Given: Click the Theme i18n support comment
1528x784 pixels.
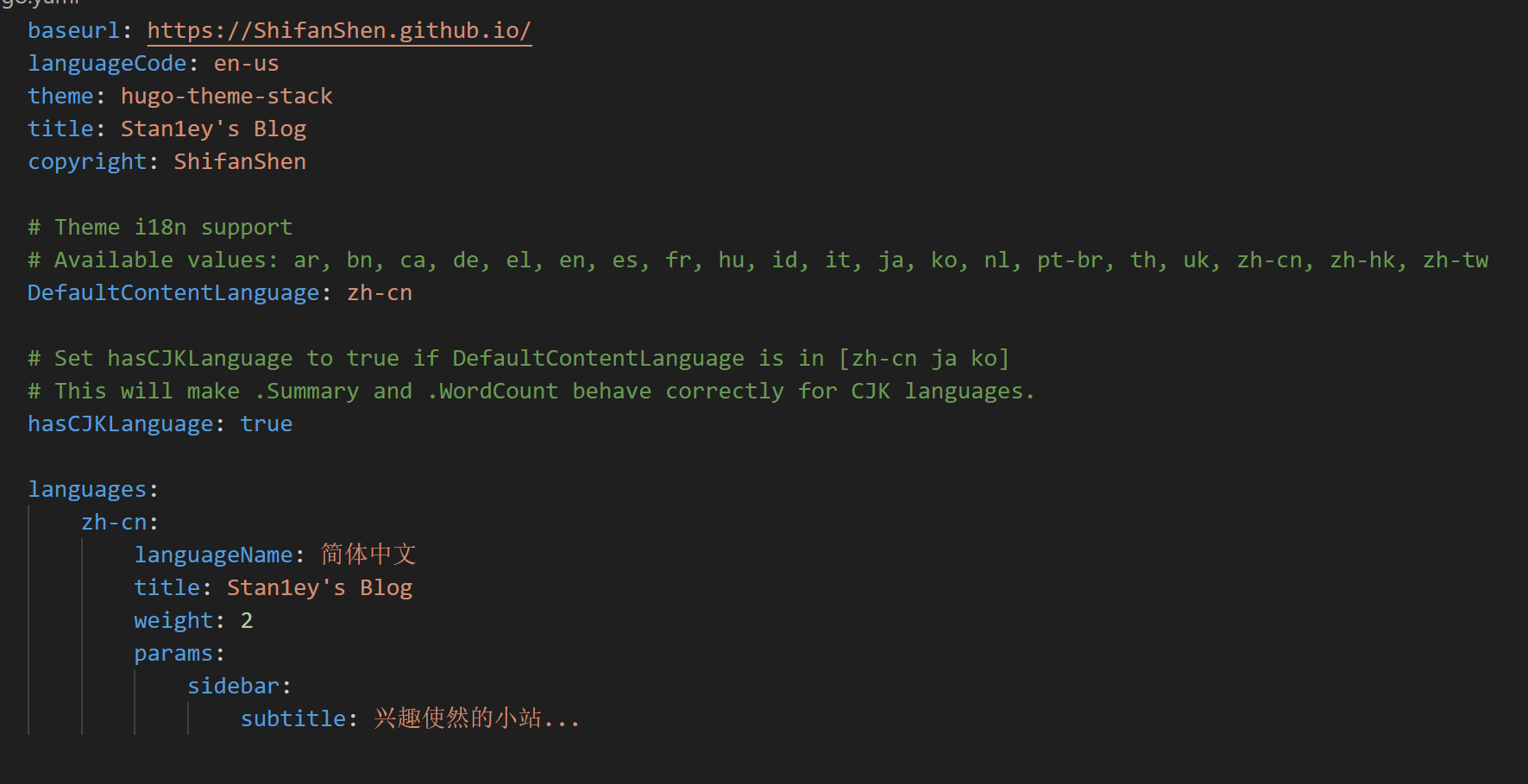Looking at the screenshot, I should point(160,228).
